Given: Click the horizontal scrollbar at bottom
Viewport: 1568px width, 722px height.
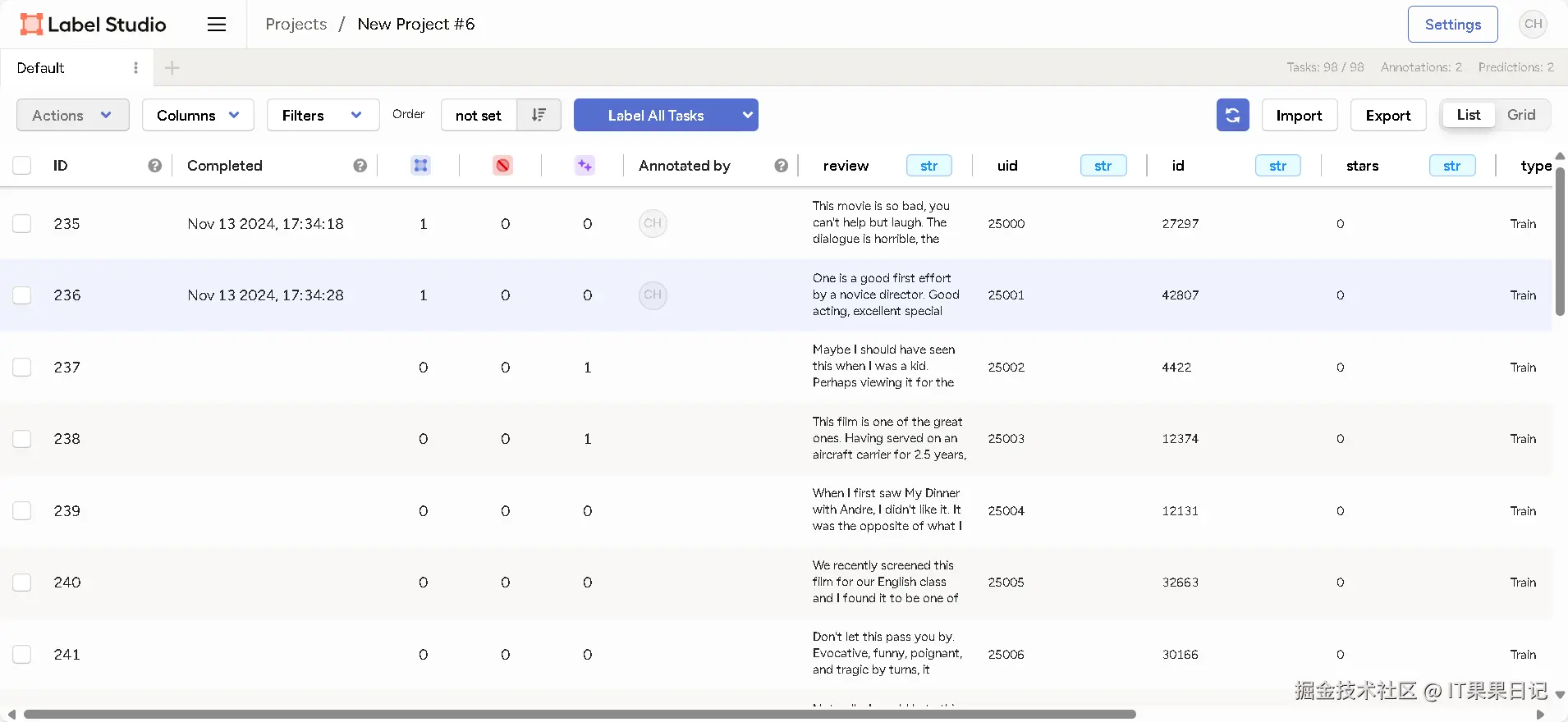Looking at the screenshot, I should coord(580,714).
